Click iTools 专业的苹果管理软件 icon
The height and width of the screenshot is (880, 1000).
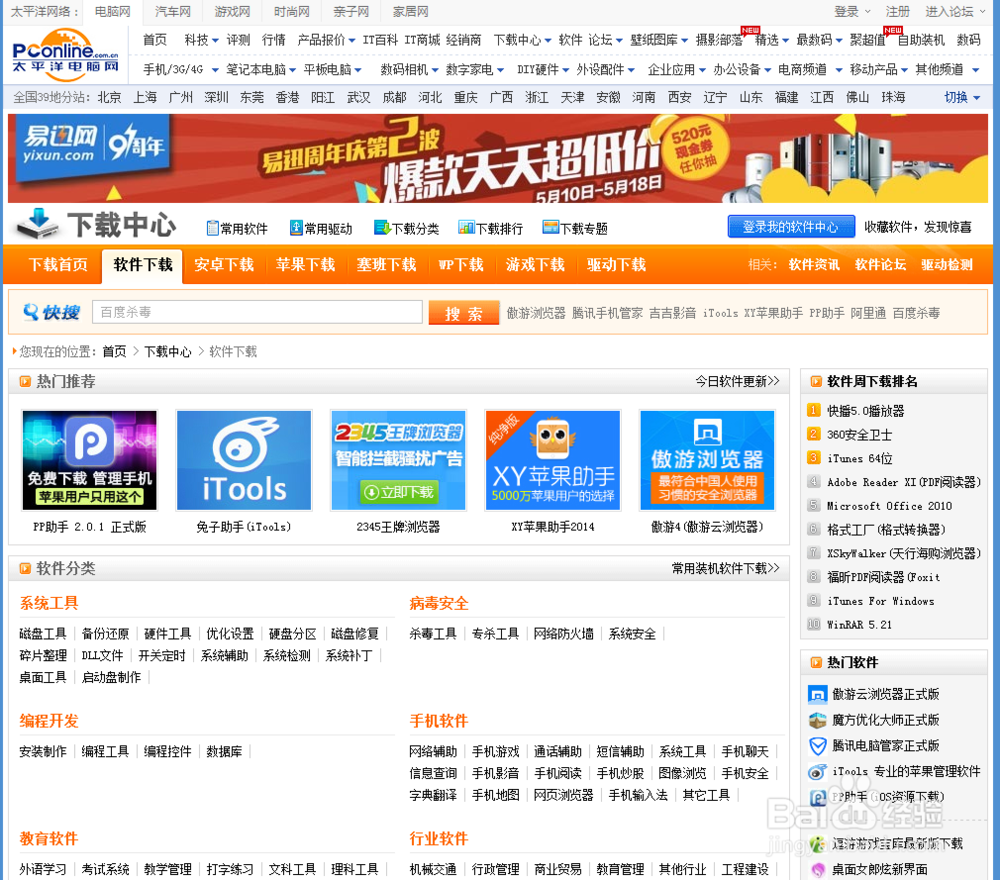[817, 772]
